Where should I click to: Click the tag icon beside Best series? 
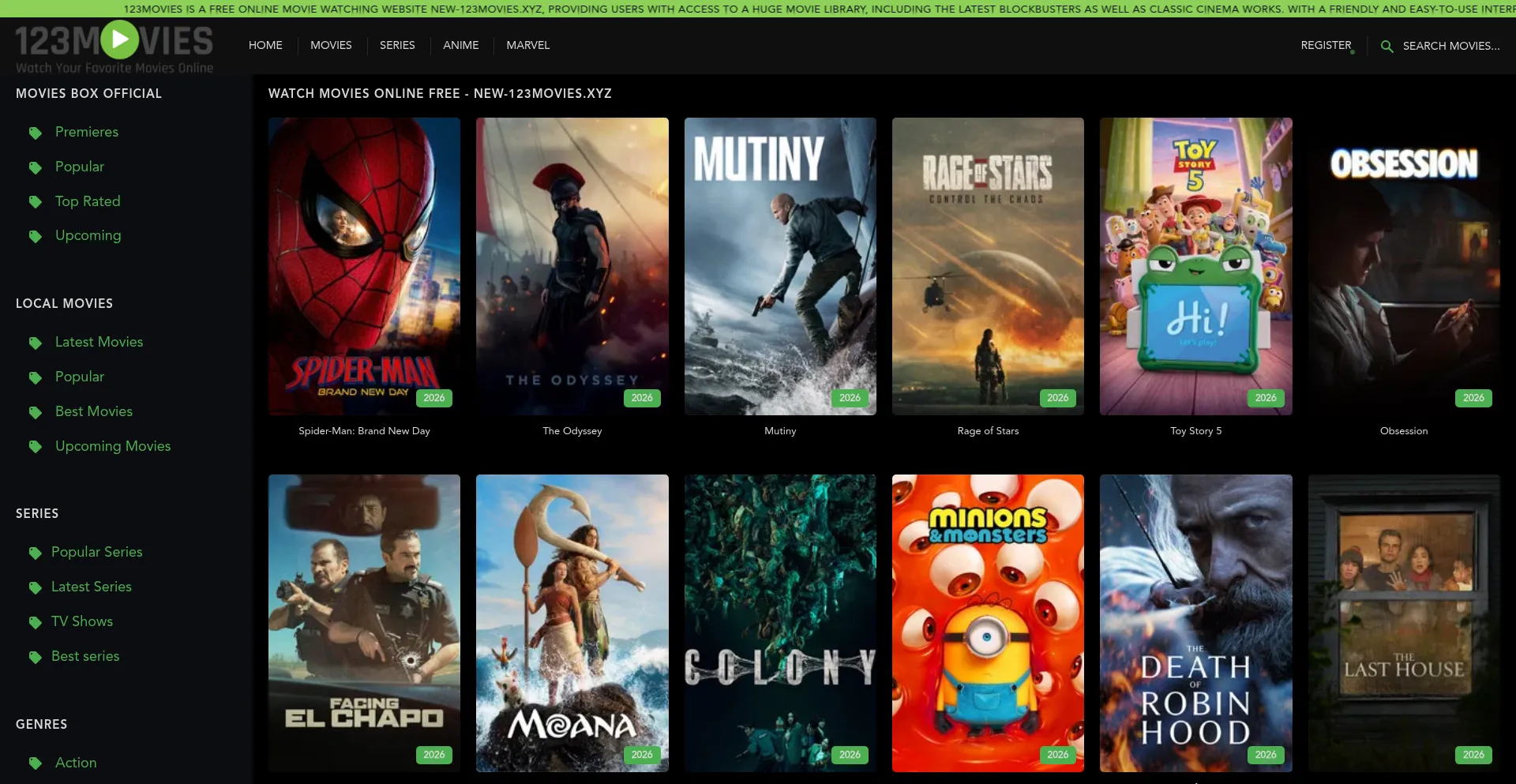coord(35,657)
